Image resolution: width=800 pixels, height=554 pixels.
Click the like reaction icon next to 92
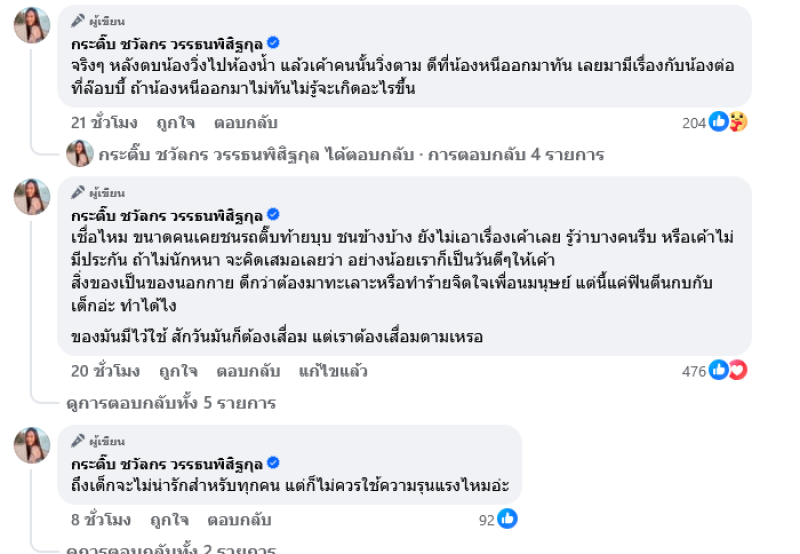click(x=507, y=519)
